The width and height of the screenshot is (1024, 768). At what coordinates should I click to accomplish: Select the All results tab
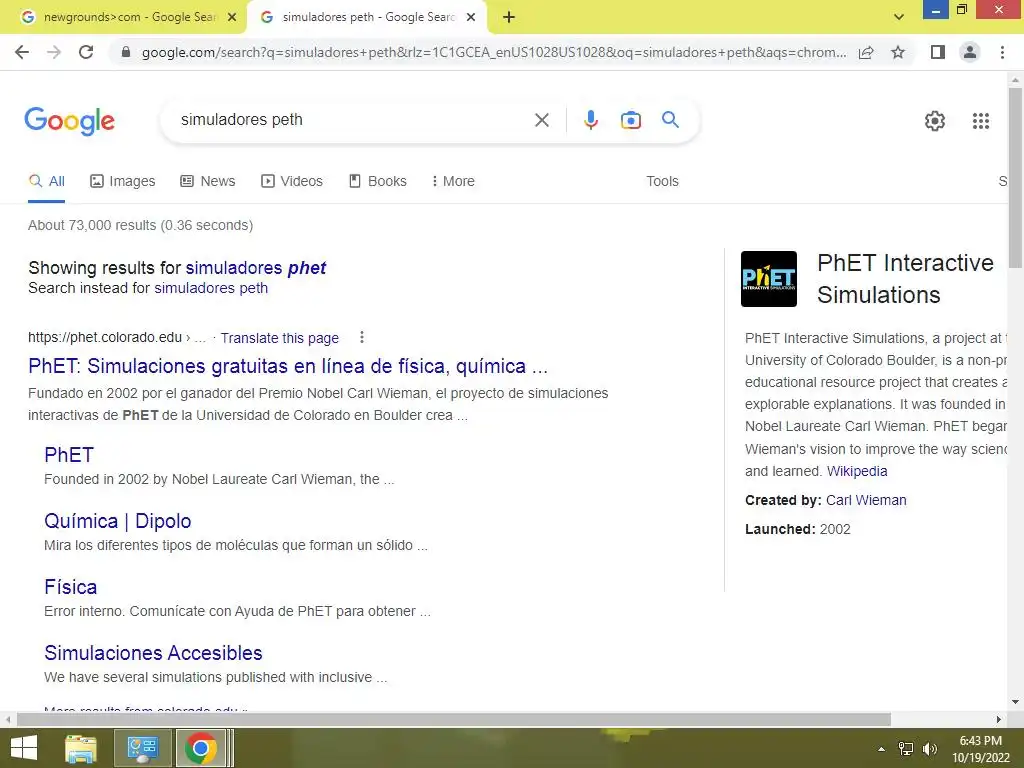[46, 181]
